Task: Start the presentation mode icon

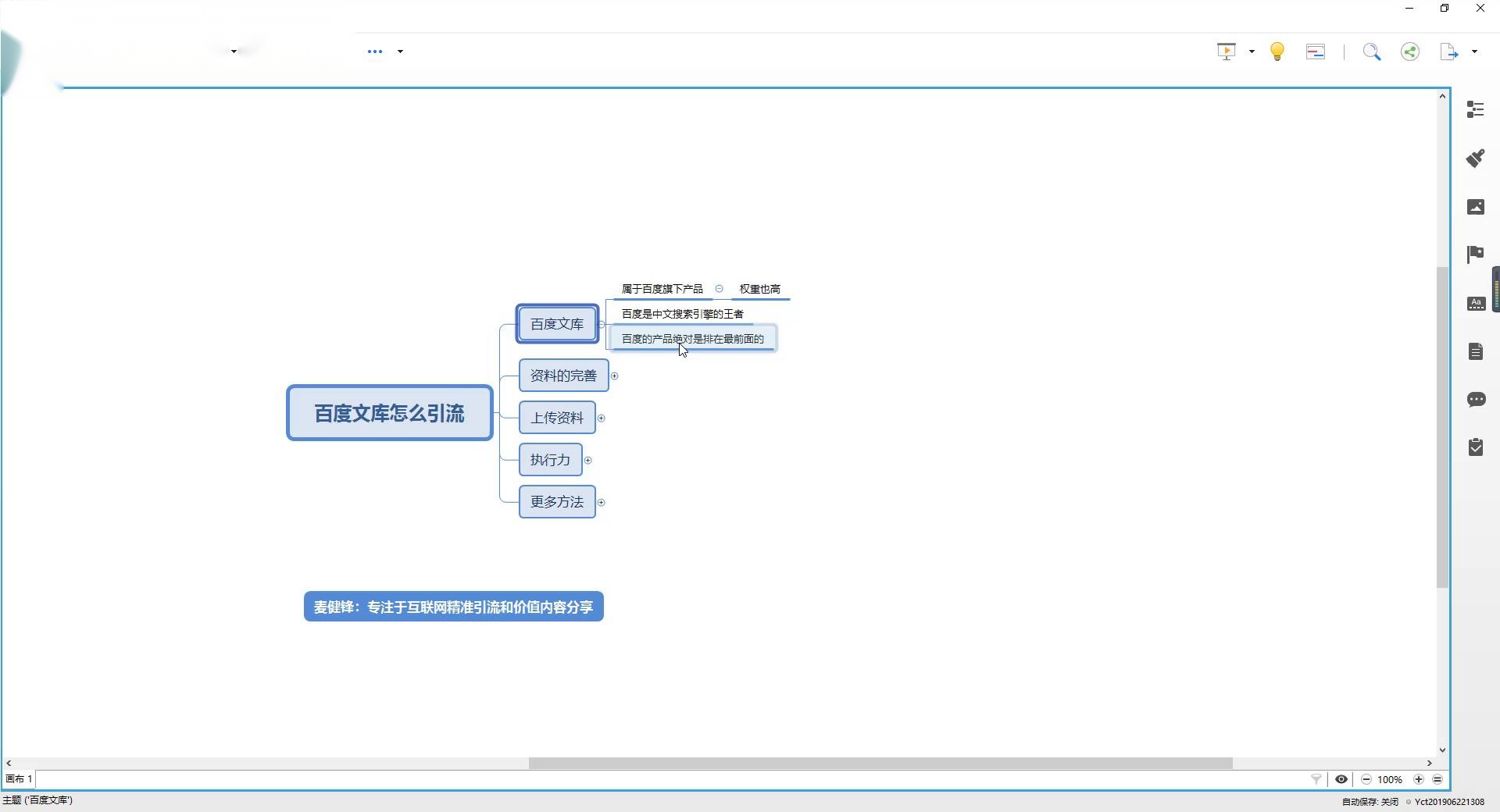Action: pyautogui.click(x=1227, y=52)
